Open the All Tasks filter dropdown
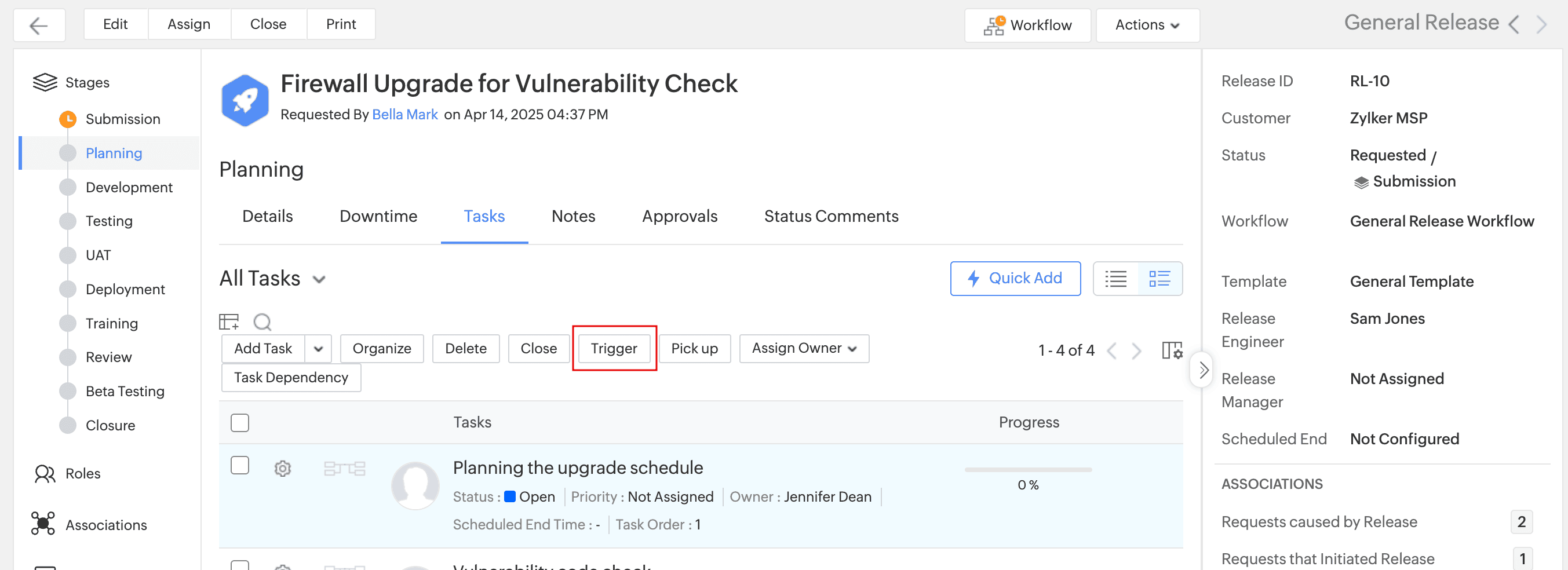1568x570 pixels. pyautogui.click(x=319, y=279)
